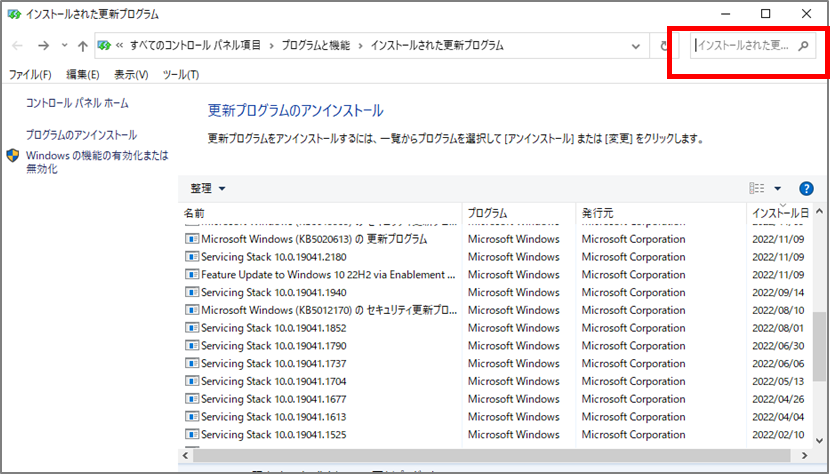Click the install date 2022/08/10 cell
This screenshot has width=830, height=474.
(778, 310)
